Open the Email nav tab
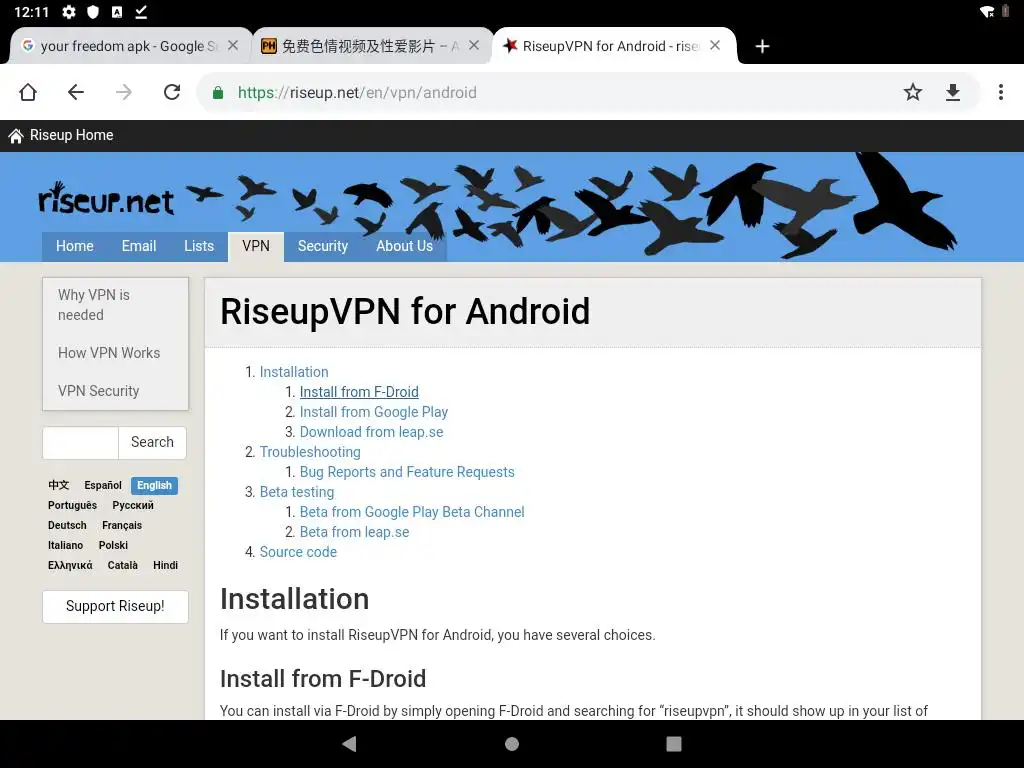1024x768 pixels. point(138,246)
